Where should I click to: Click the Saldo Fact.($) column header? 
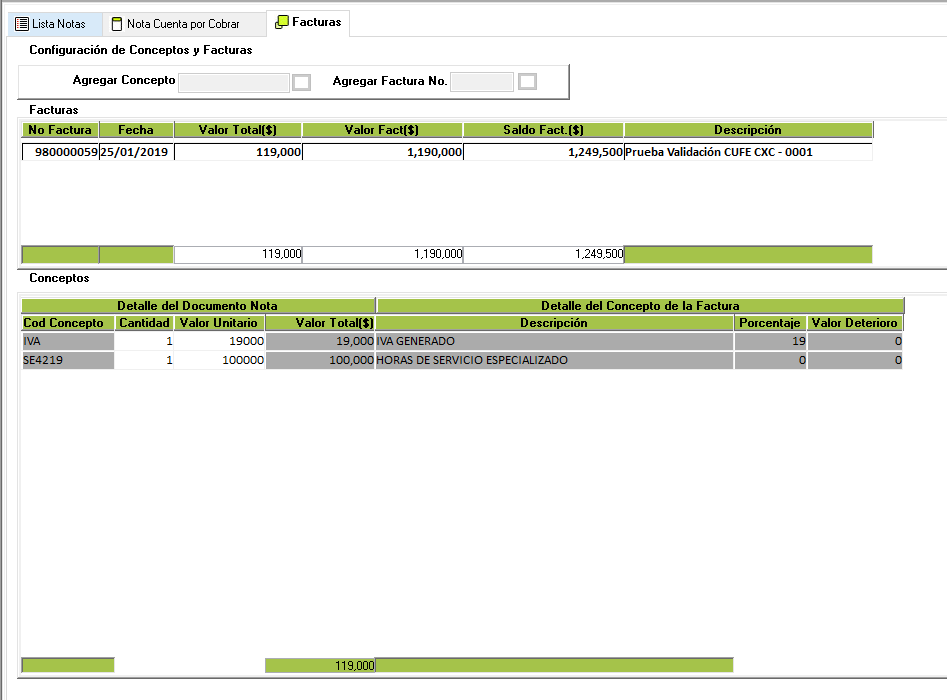543,130
